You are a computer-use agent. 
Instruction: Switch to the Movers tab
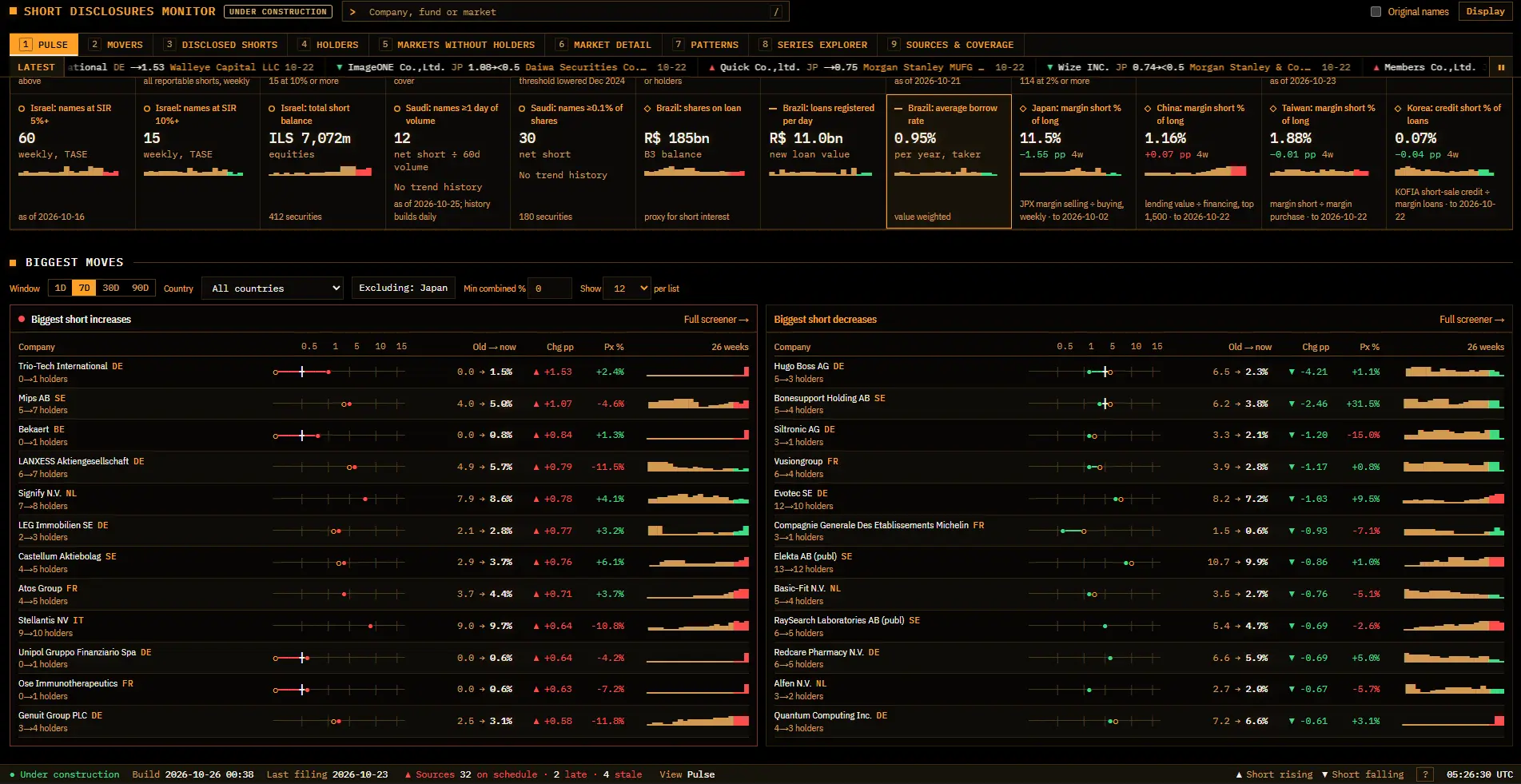pos(116,45)
